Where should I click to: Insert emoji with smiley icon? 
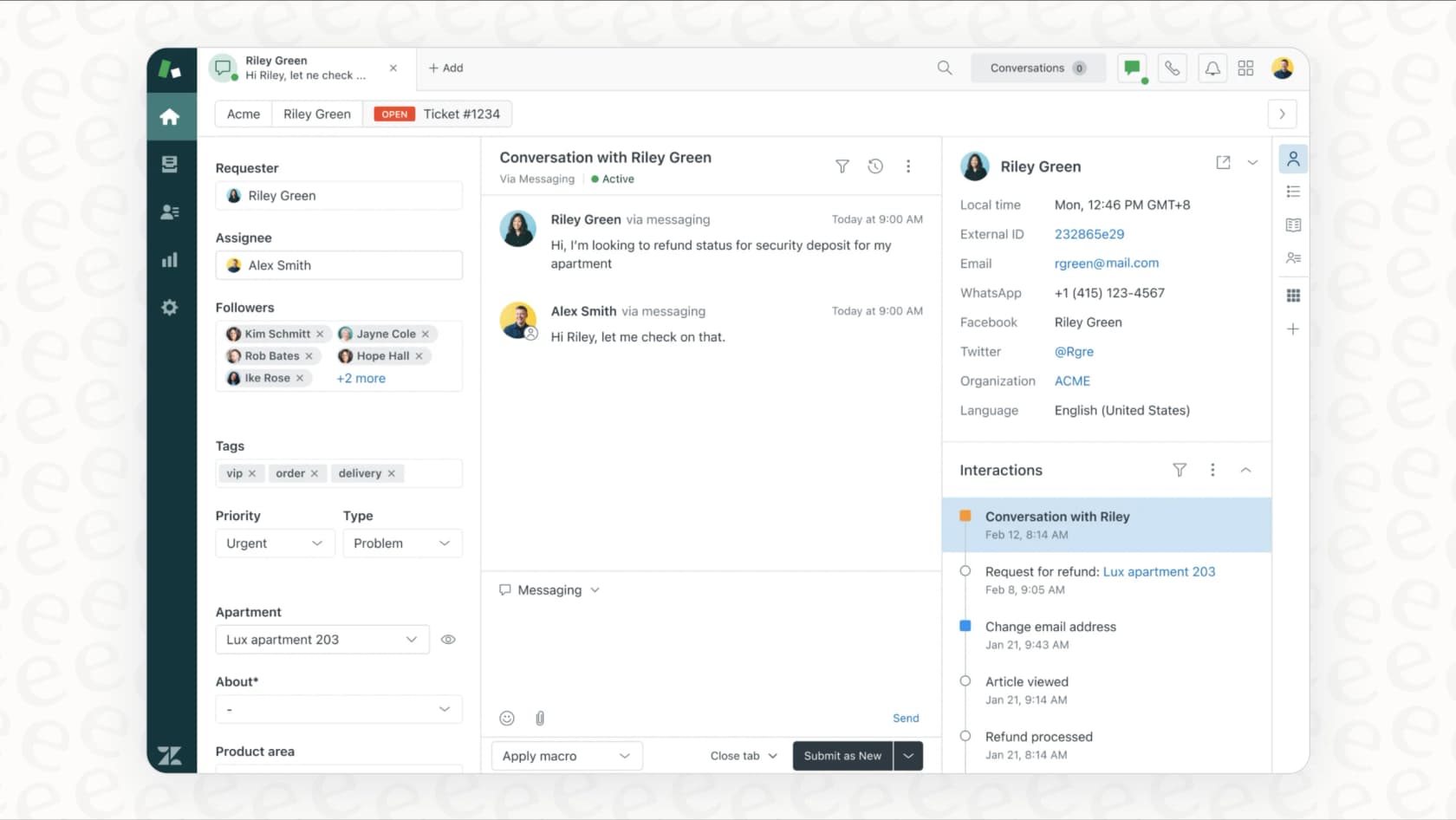point(507,718)
